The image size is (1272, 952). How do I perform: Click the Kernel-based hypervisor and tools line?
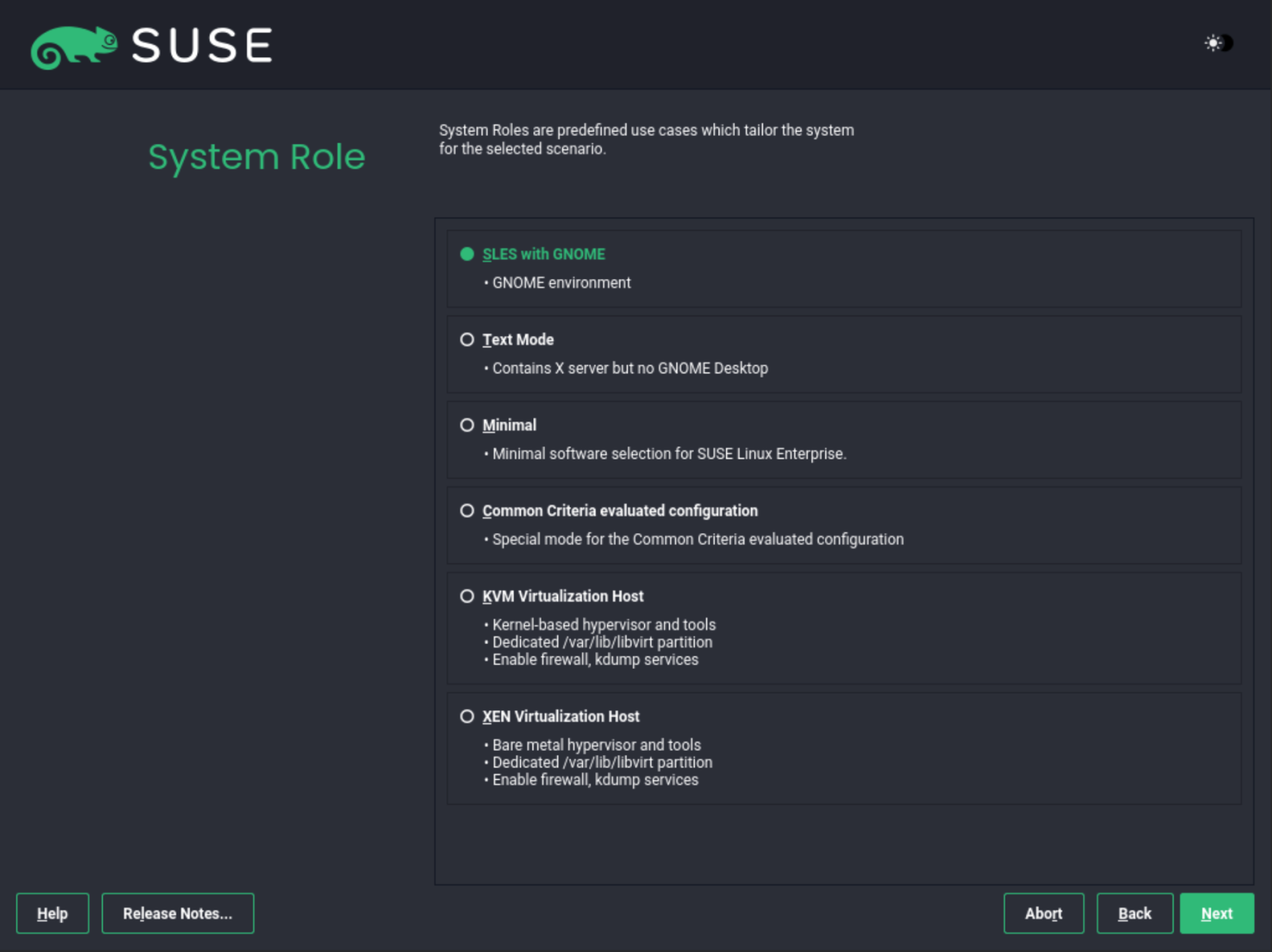coord(604,624)
